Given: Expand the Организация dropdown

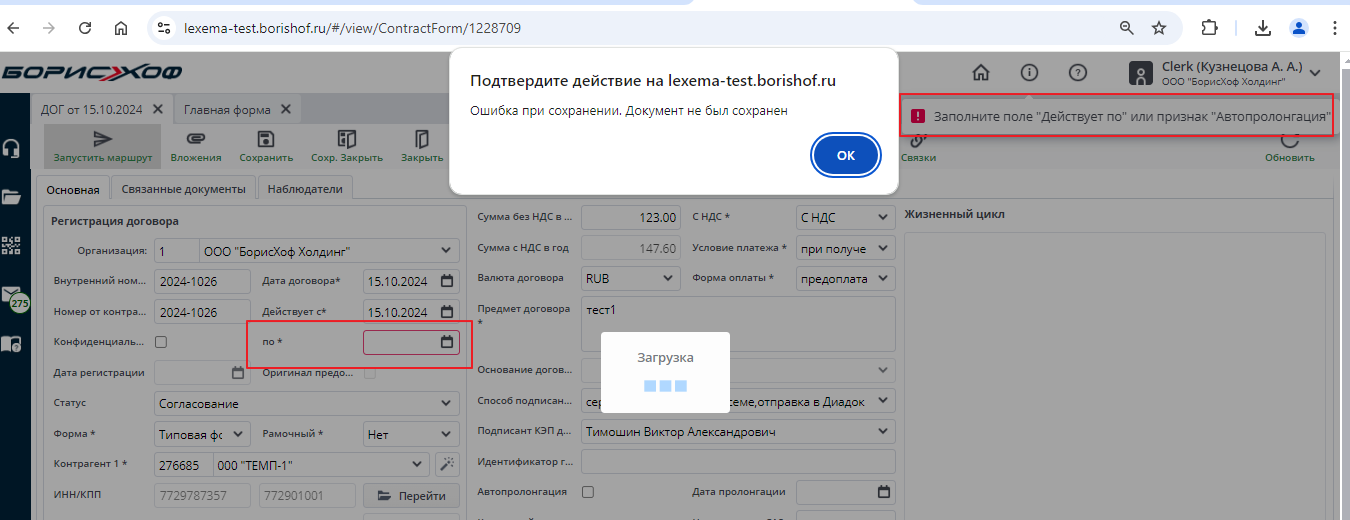Looking at the screenshot, I should click(446, 250).
